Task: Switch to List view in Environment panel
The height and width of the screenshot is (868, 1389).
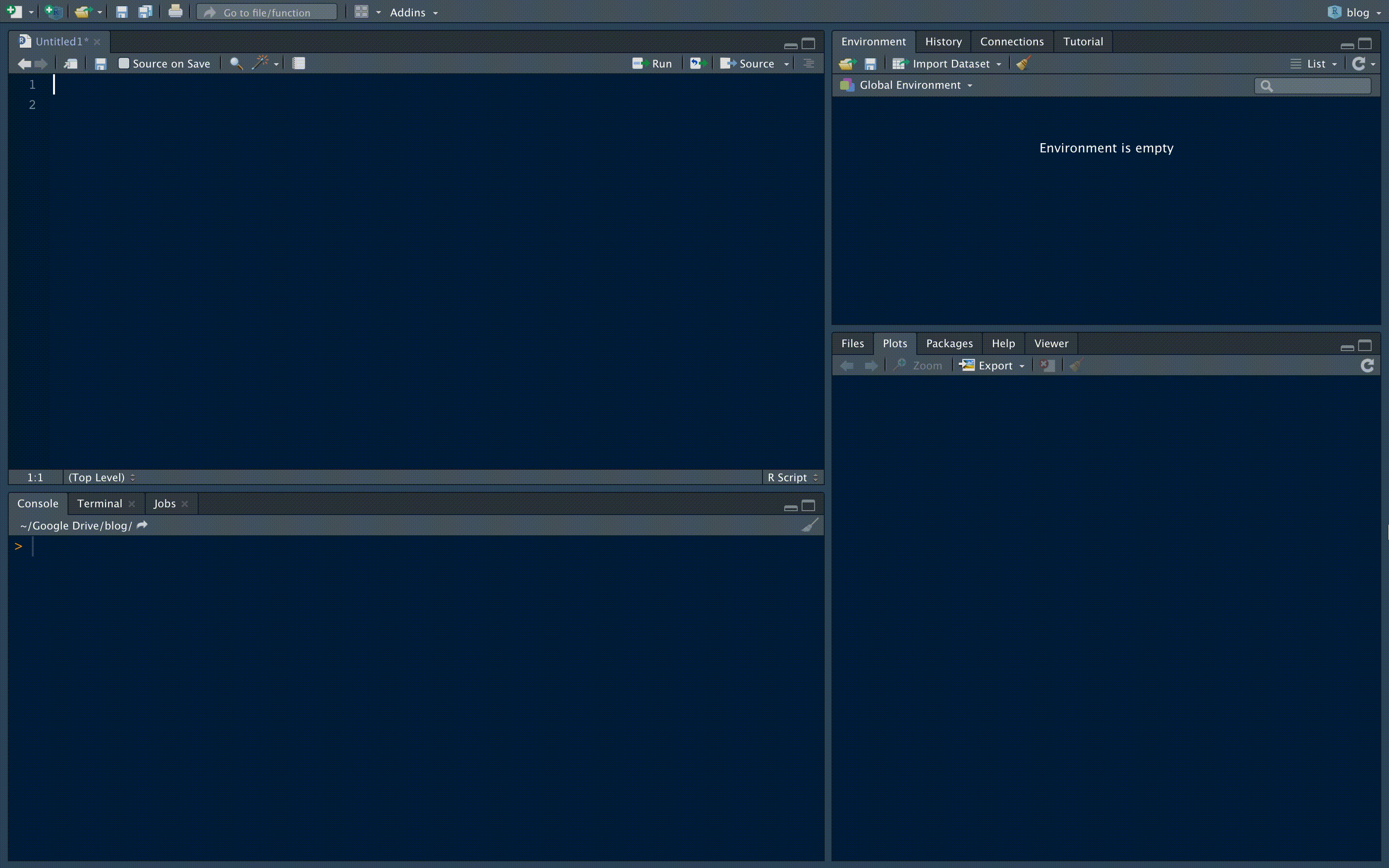Action: tap(1312, 62)
